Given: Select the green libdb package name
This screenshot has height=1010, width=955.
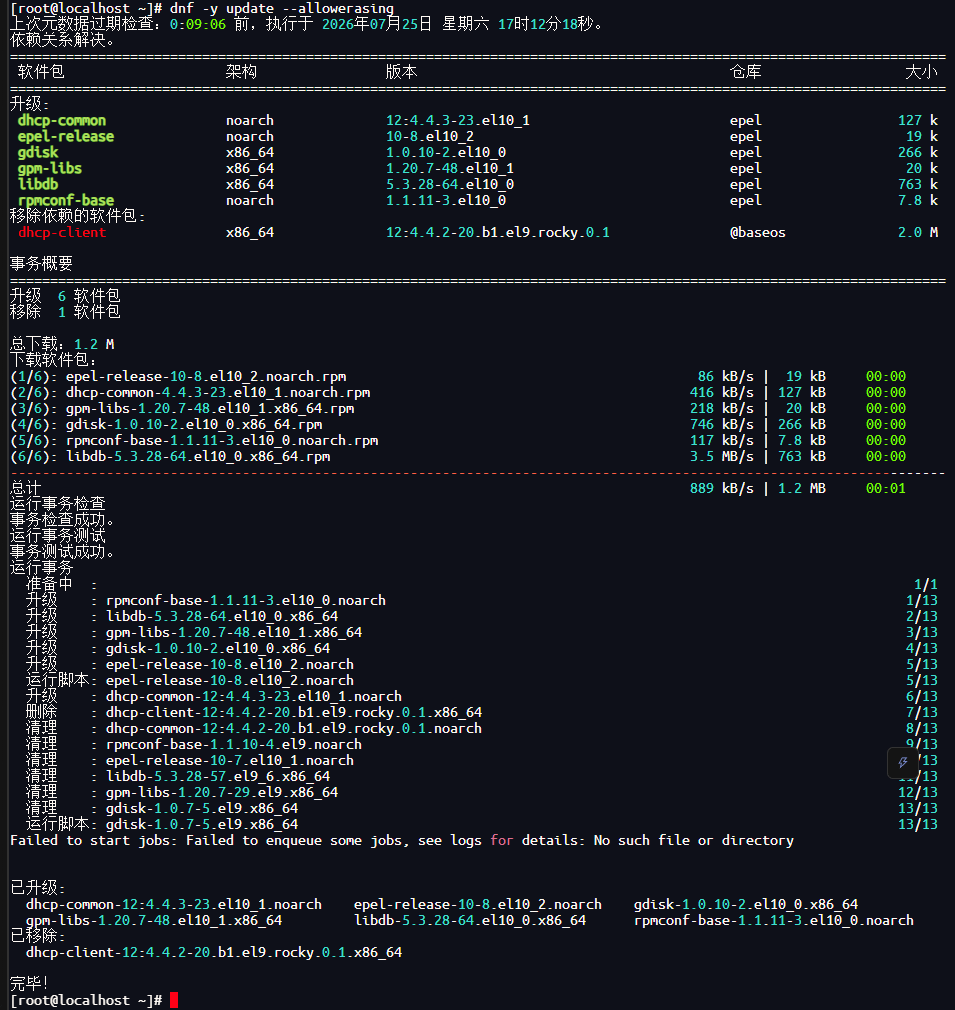Looking at the screenshot, I should pos(38,185).
